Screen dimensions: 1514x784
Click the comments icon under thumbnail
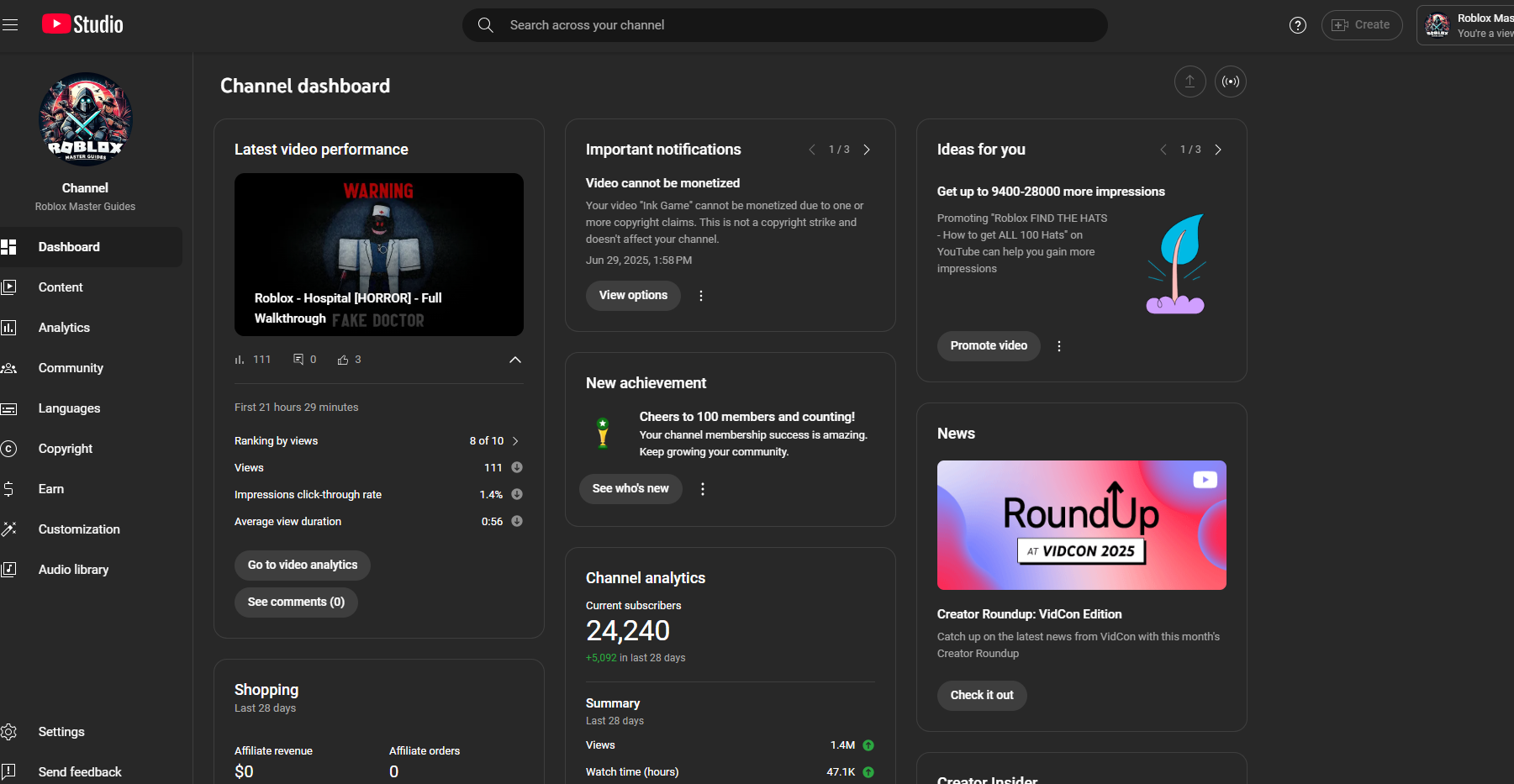coord(298,360)
